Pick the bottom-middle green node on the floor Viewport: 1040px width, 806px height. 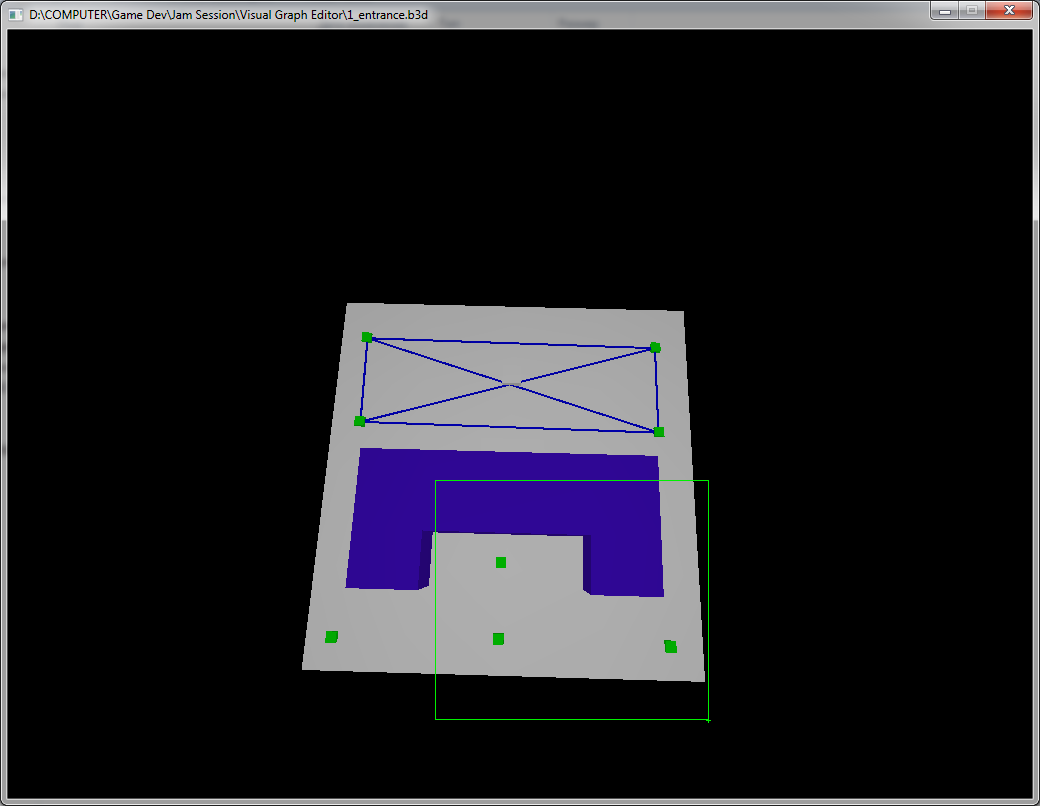(x=498, y=639)
